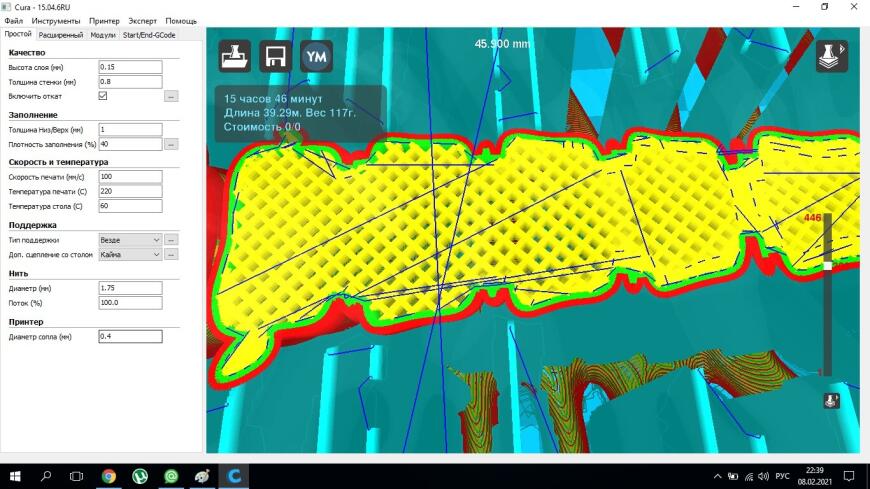Image resolution: width=870 pixels, height=489 pixels.
Task: Open the Эксперт menu
Action: pyautogui.click(x=143, y=21)
